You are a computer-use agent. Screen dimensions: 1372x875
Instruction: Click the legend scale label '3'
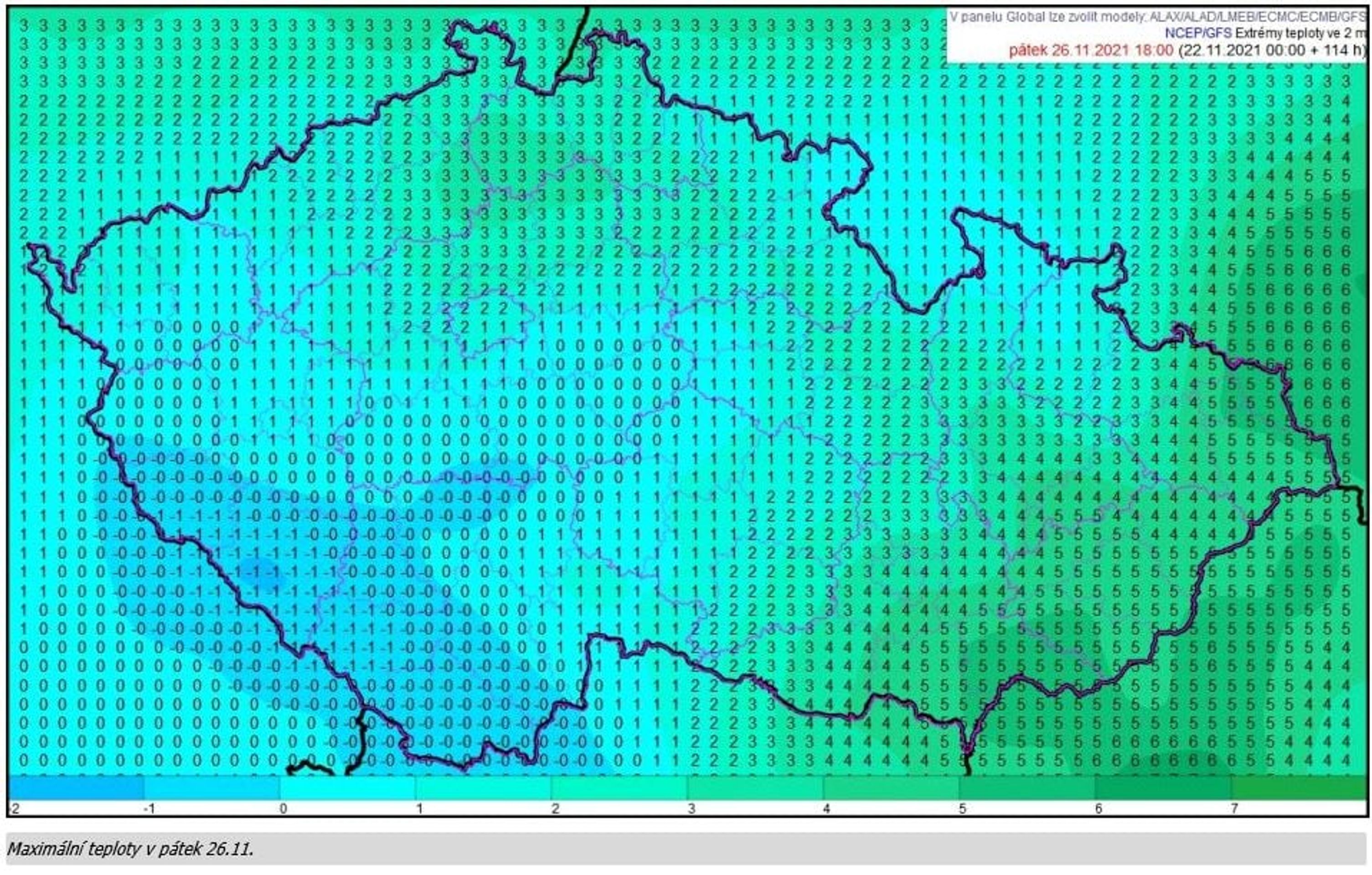(x=691, y=808)
